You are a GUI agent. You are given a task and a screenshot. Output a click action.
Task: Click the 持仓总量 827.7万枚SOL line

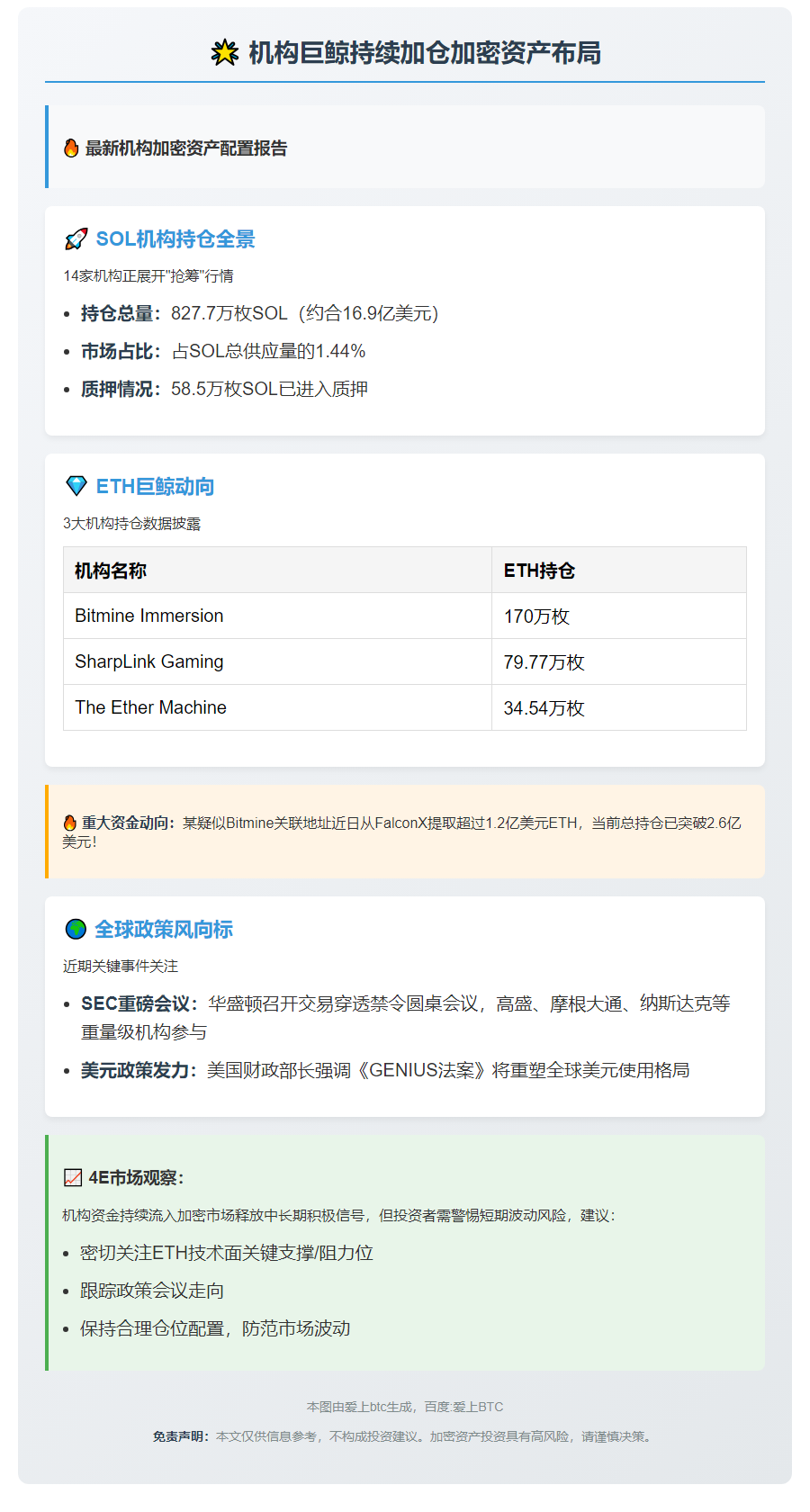[259, 313]
